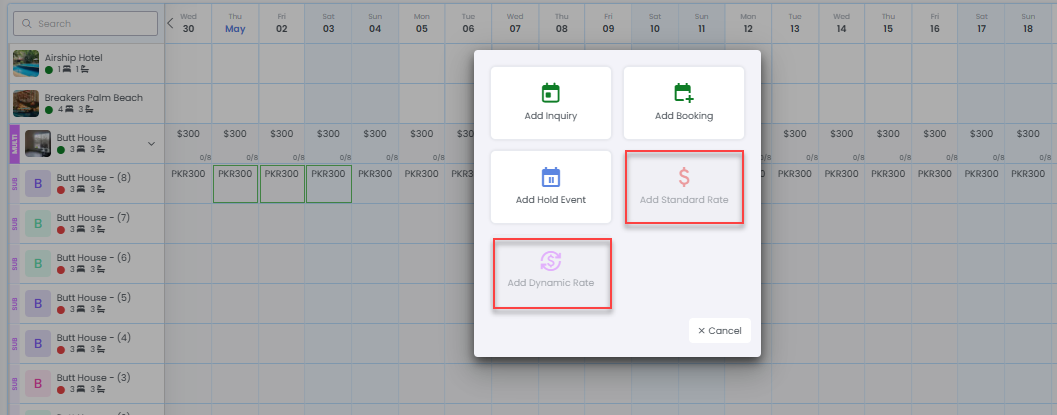Select the Wed 30 date header

click(188, 23)
